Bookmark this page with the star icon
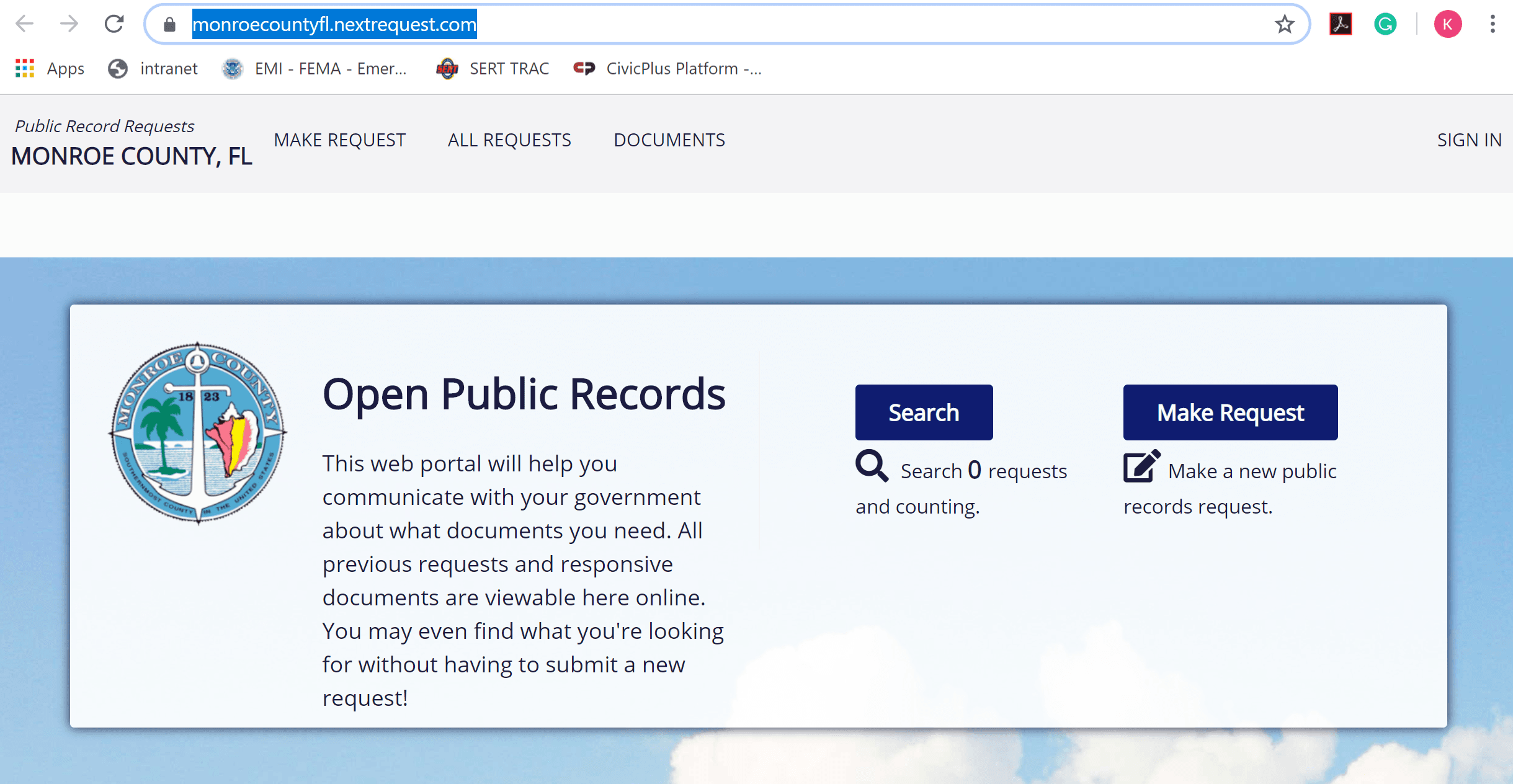1513x784 pixels. tap(1285, 24)
